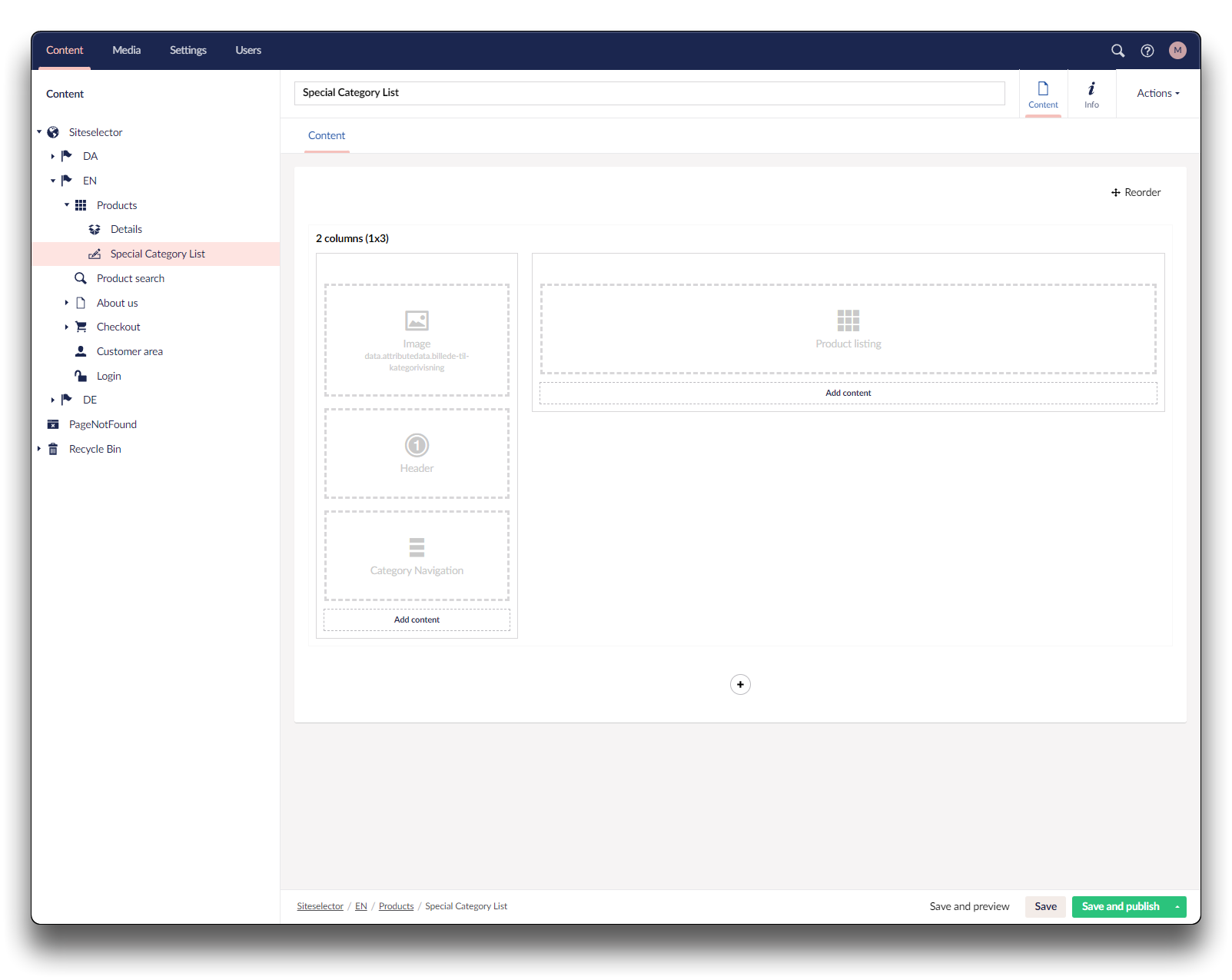Viewport: 1232px width, 980px height.
Task: Expand the About us tree node
Action: [67, 303]
